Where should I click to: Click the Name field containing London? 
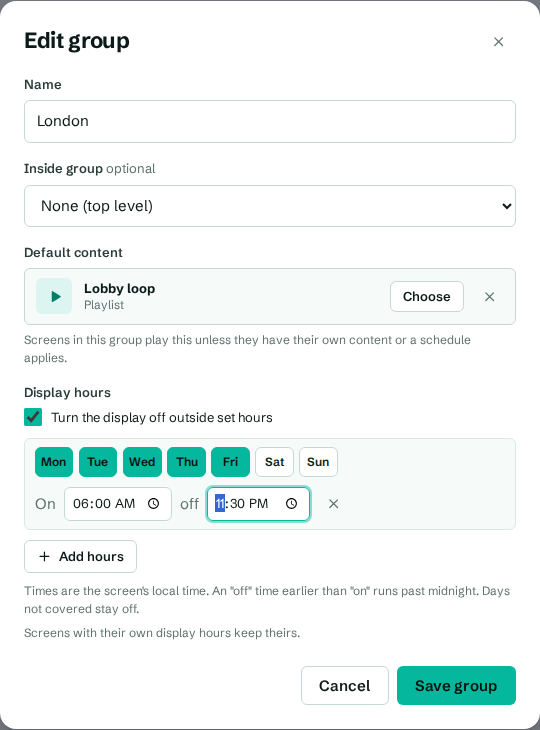coord(270,122)
